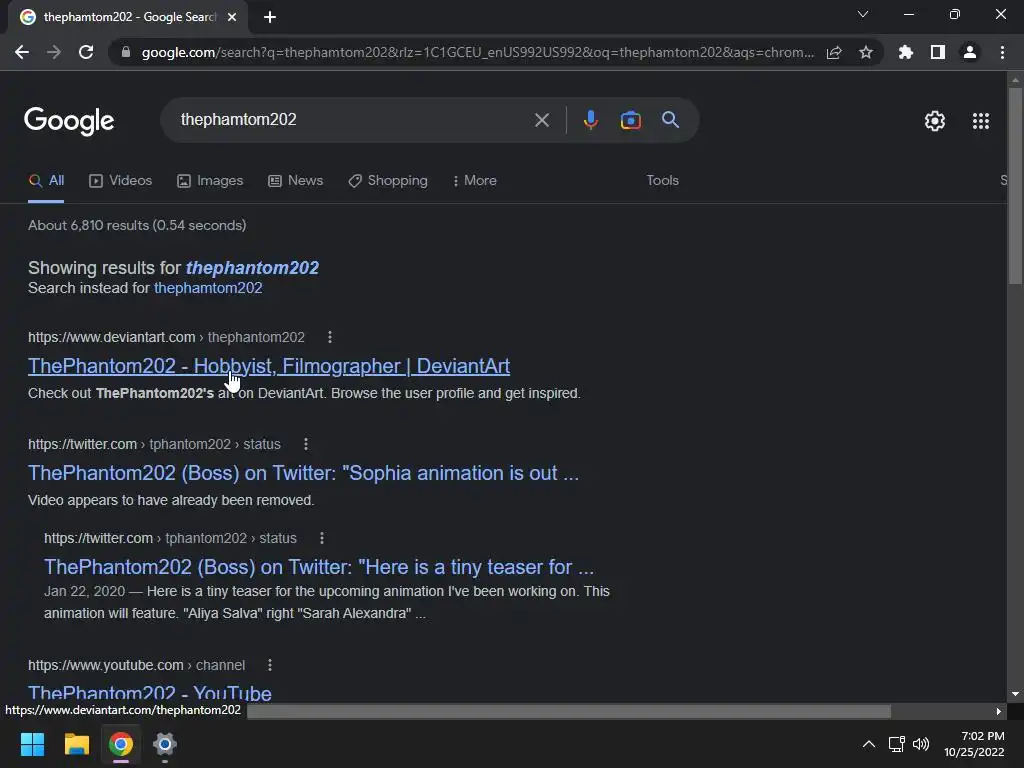Screen dimensions: 1024x768
Task: Click the address bar URL
Action: coord(477,52)
